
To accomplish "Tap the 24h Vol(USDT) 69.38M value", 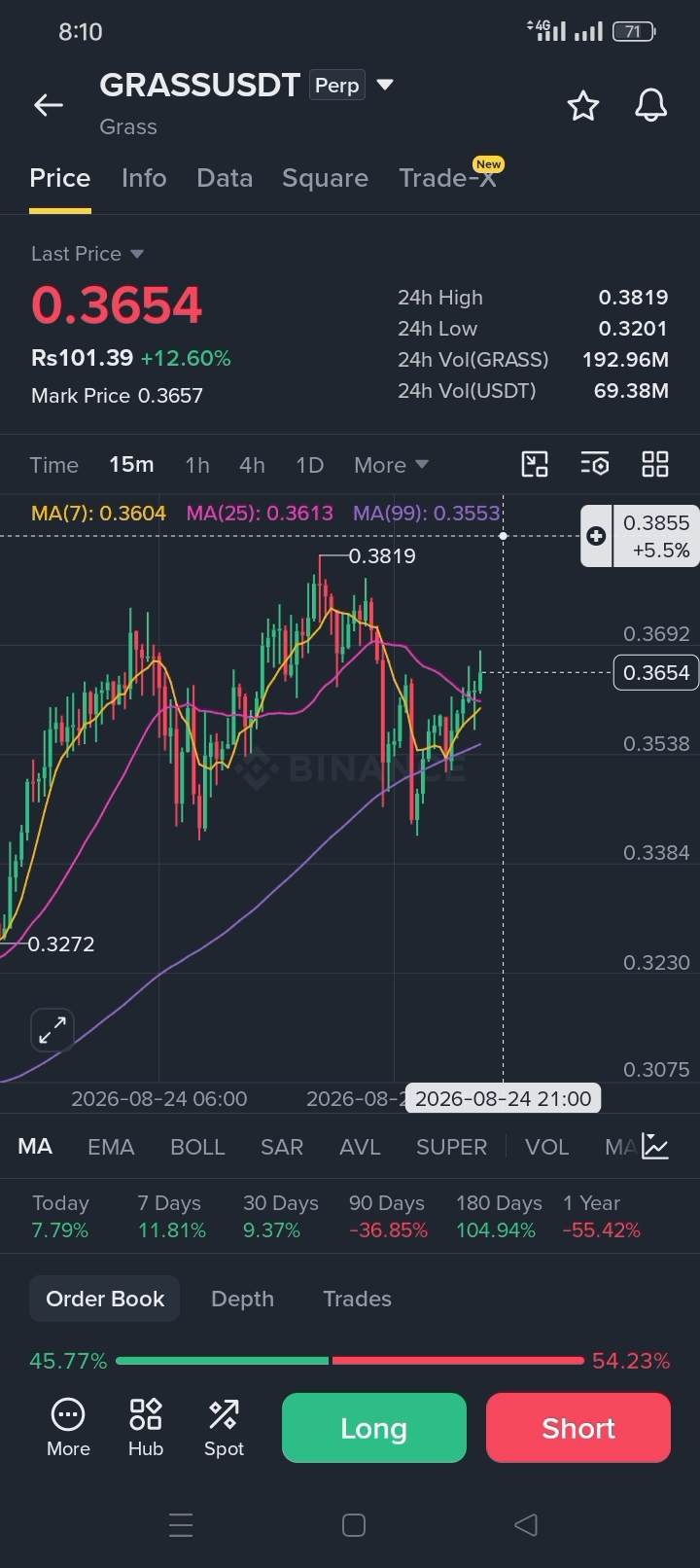I will [x=631, y=391].
